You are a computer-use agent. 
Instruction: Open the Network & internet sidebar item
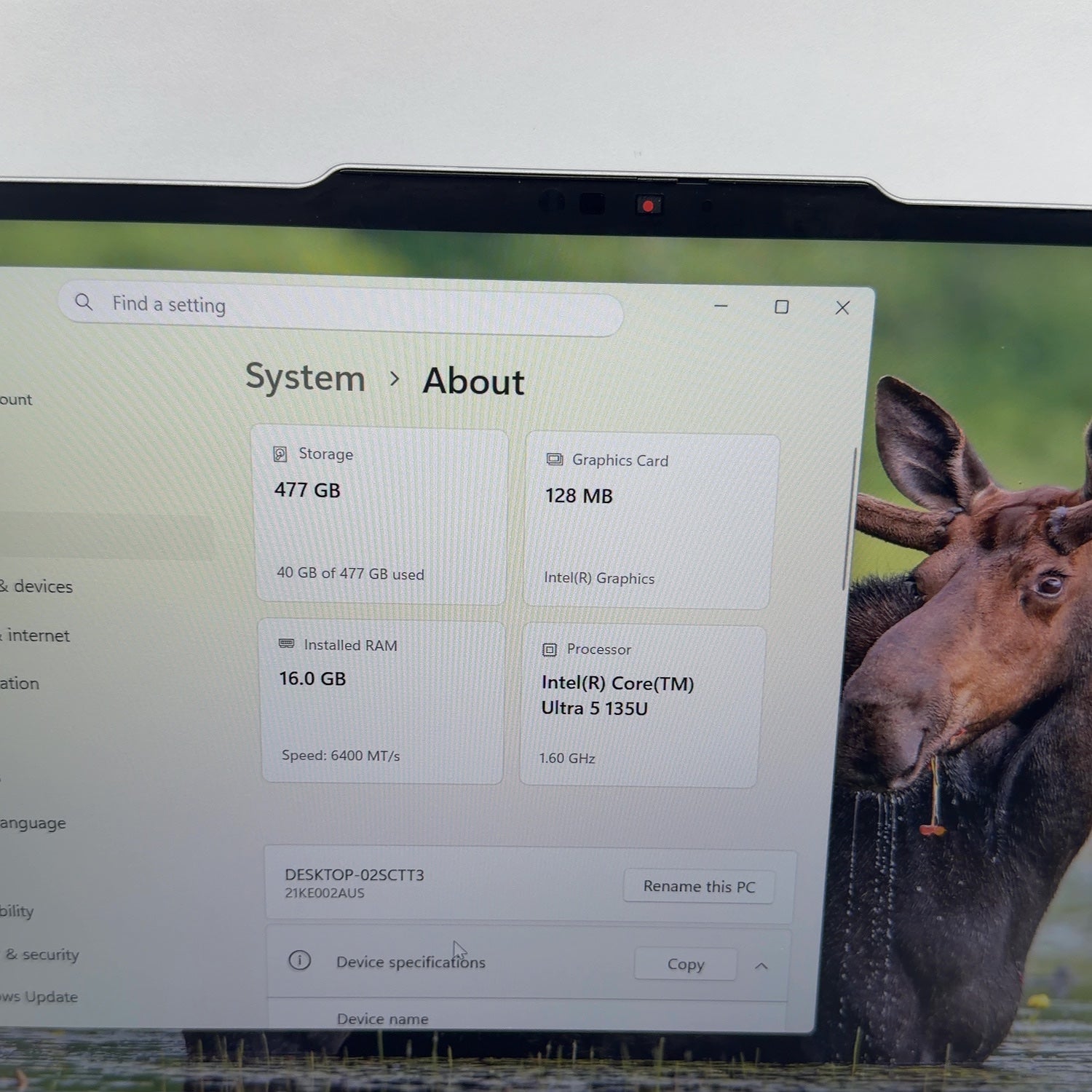point(35,636)
